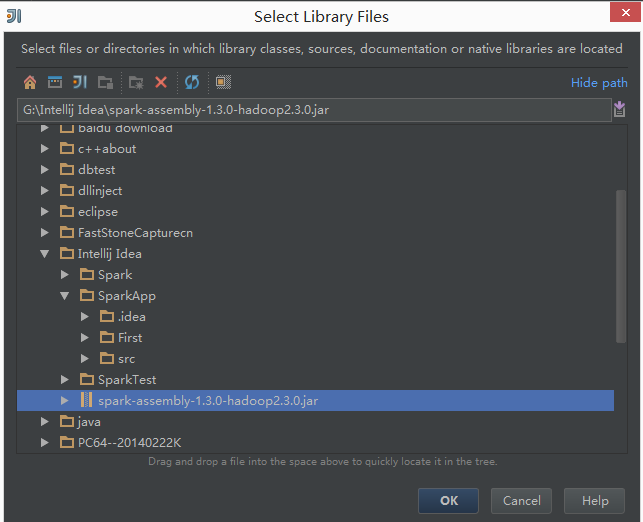Expand the c++about folder
Screen dimensions: 643x522
pyautogui.click(x=45, y=148)
